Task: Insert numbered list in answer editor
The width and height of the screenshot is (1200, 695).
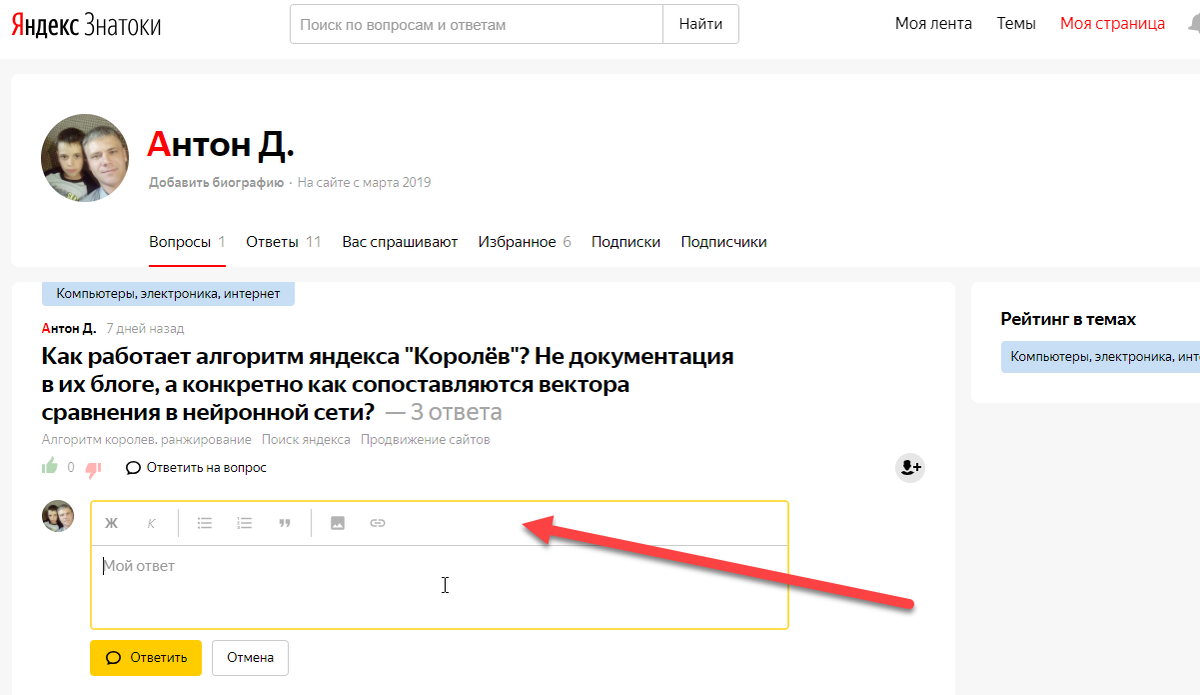Action: (x=245, y=523)
